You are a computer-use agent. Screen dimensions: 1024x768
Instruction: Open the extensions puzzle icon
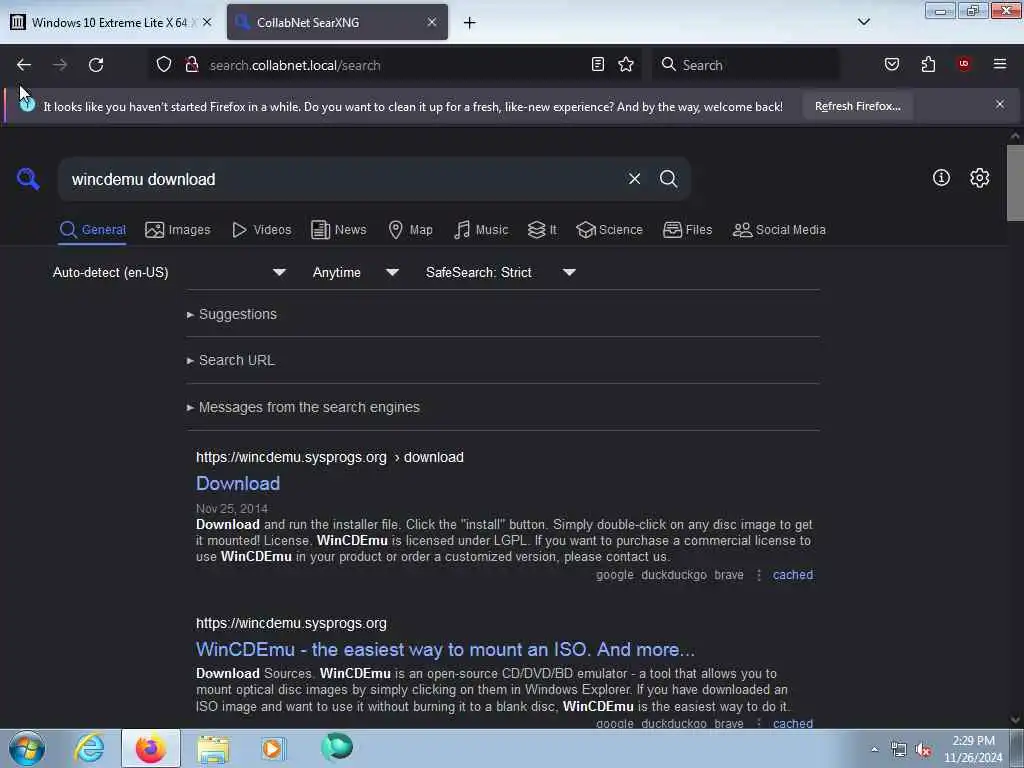tap(928, 64)
